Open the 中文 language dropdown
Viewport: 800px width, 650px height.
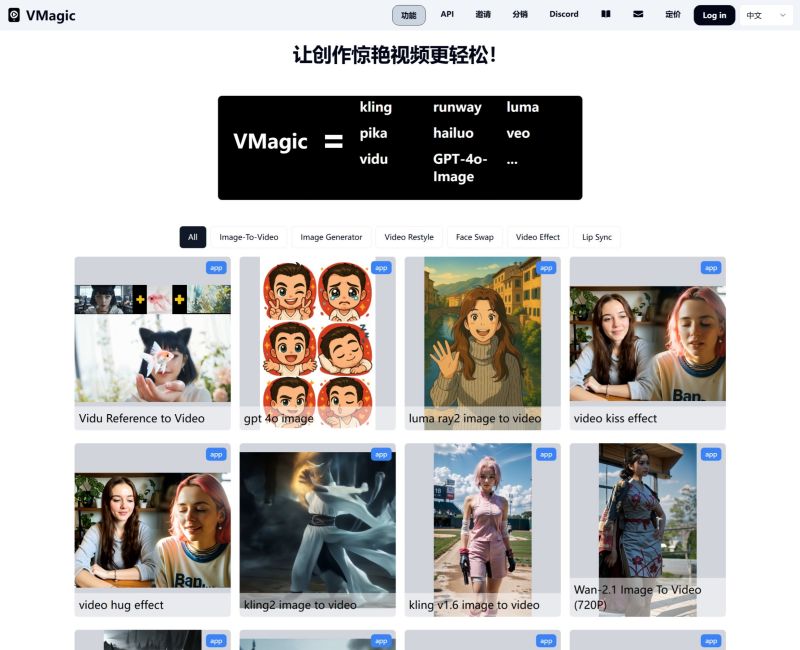(766, 15)
